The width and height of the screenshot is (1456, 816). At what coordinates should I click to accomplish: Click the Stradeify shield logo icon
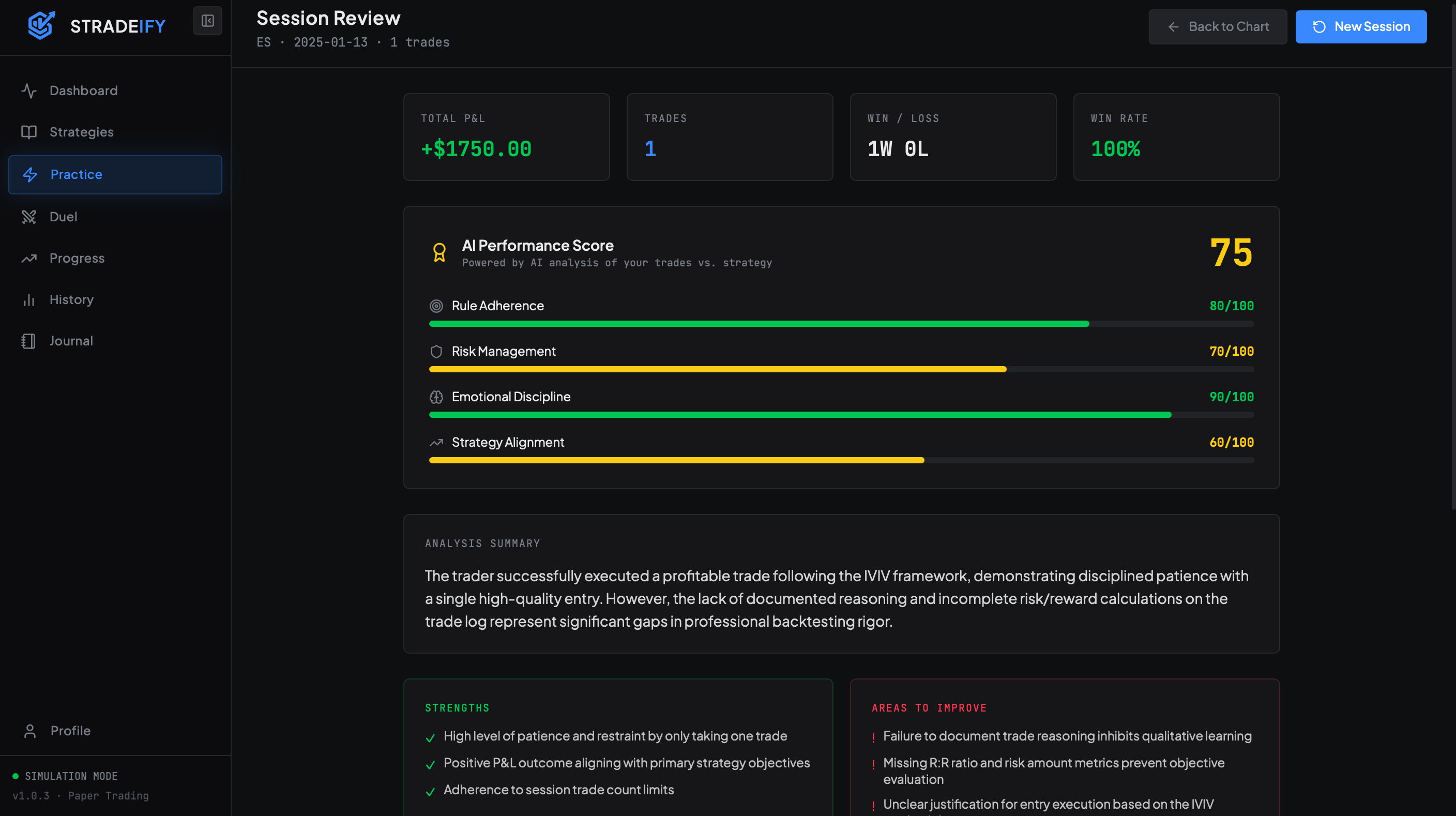click(41, 25)
